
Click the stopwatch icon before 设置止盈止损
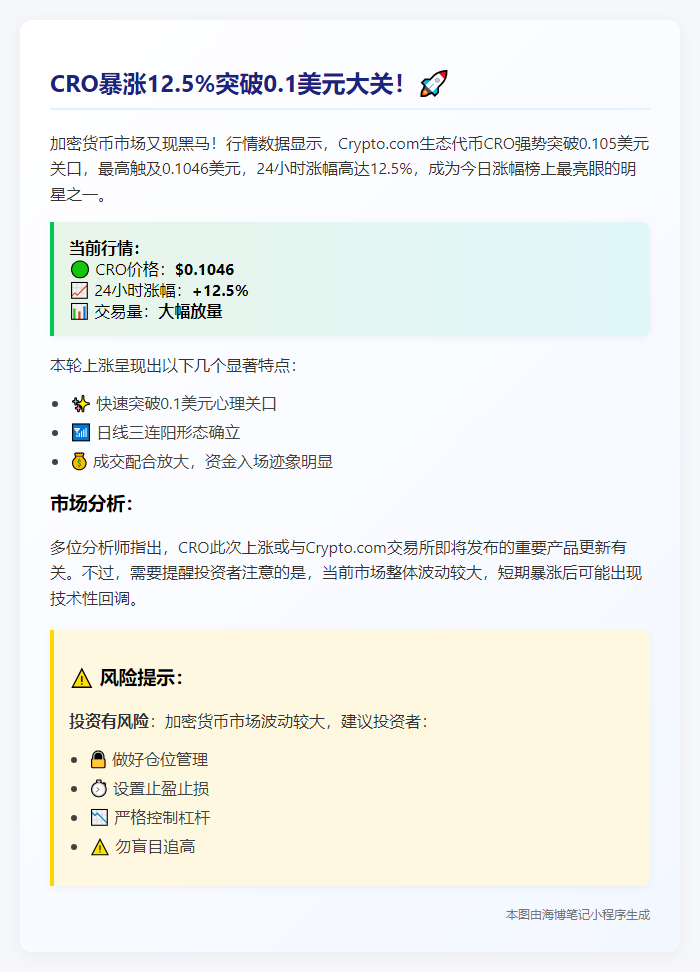pos(99,789)
